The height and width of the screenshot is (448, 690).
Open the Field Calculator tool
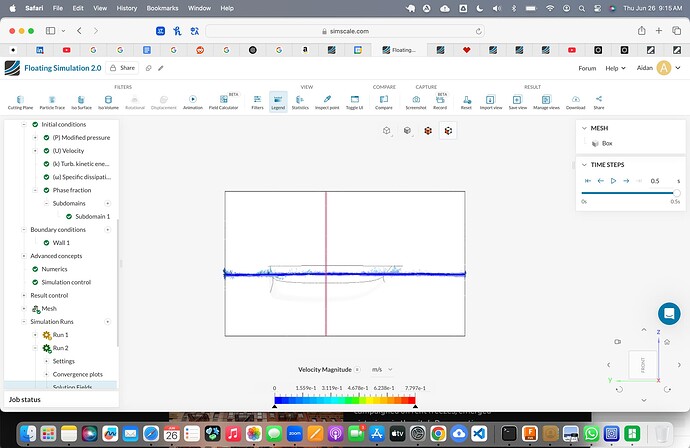click(224, 103)
